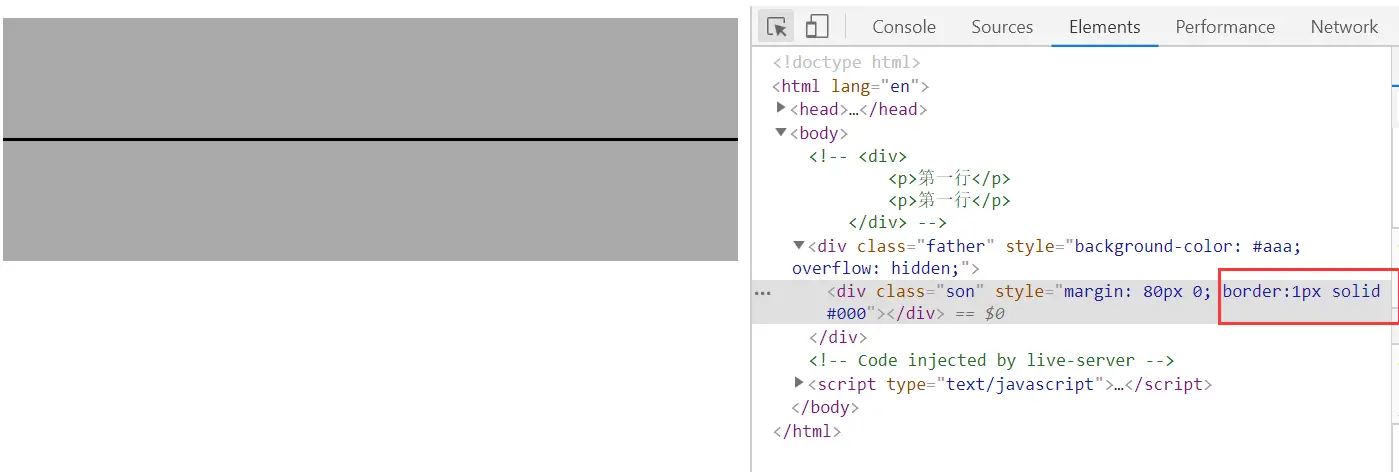Click the closing body tag
The height and width of the screenshot is (472, 1399).
pyautogui.click(x=825, y=407)
